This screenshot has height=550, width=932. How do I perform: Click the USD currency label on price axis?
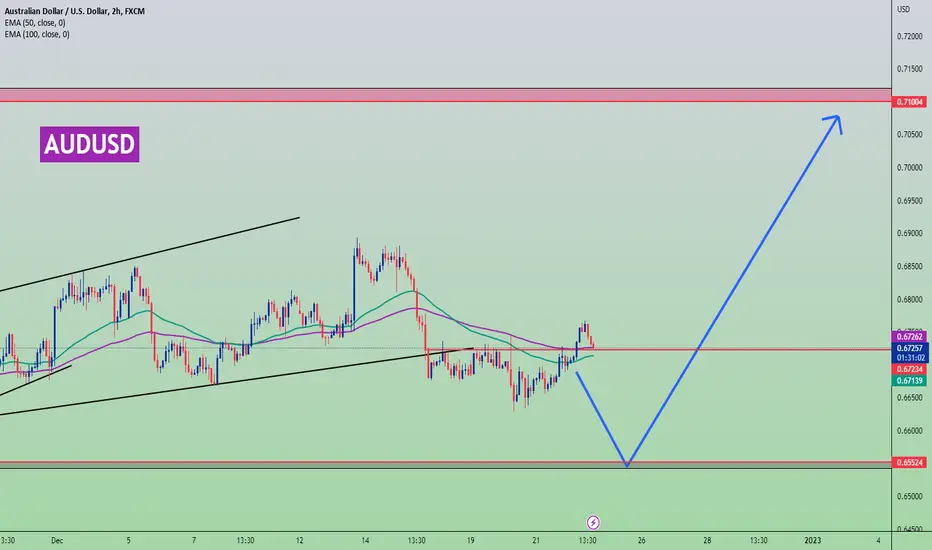coord(903,10)
